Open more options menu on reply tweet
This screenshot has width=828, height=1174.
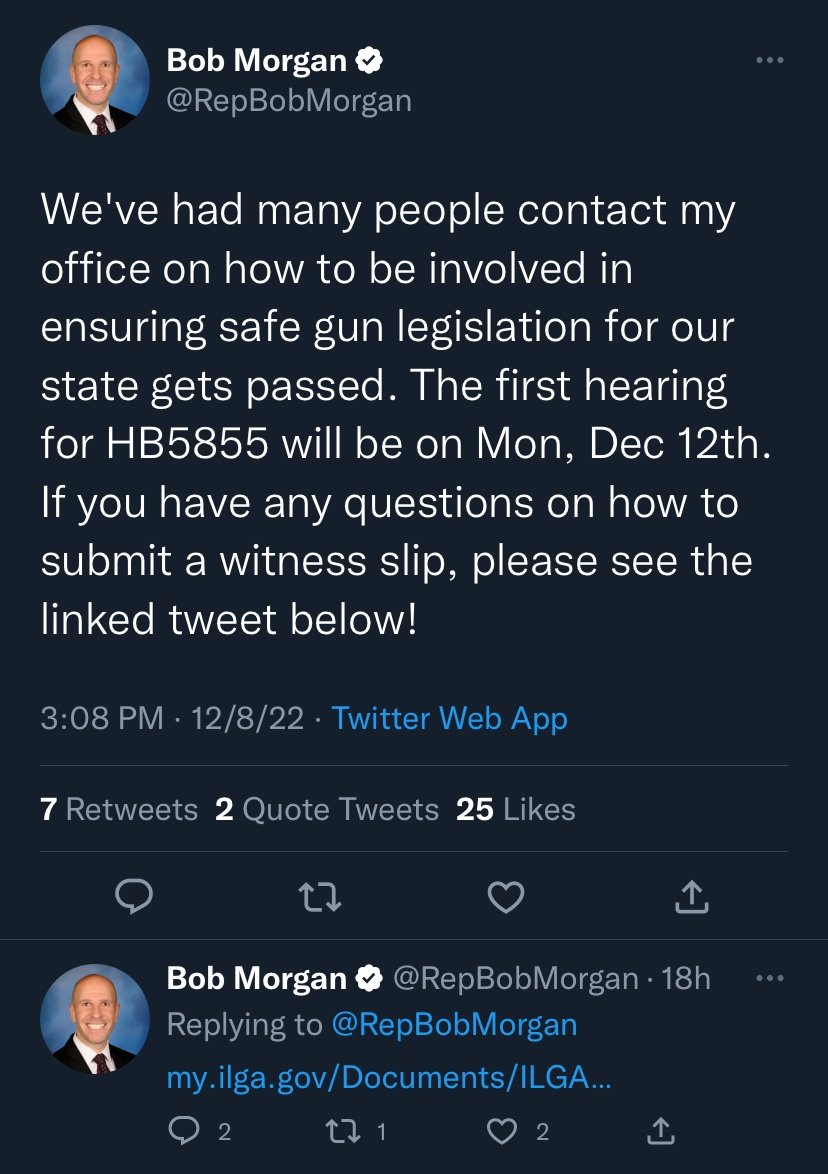pyautogui.click(x=770, y=978)
